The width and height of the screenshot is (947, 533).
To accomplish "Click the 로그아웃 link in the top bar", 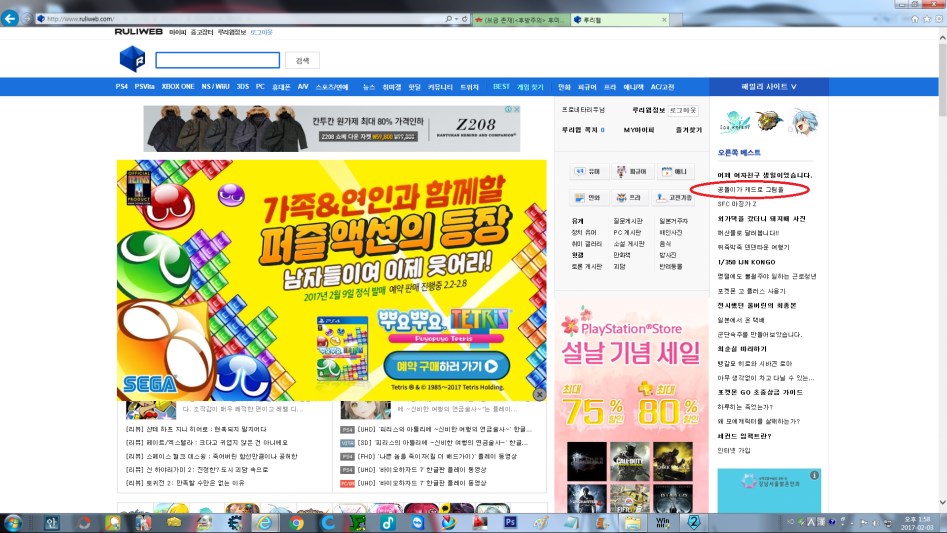I will point(262,33).
